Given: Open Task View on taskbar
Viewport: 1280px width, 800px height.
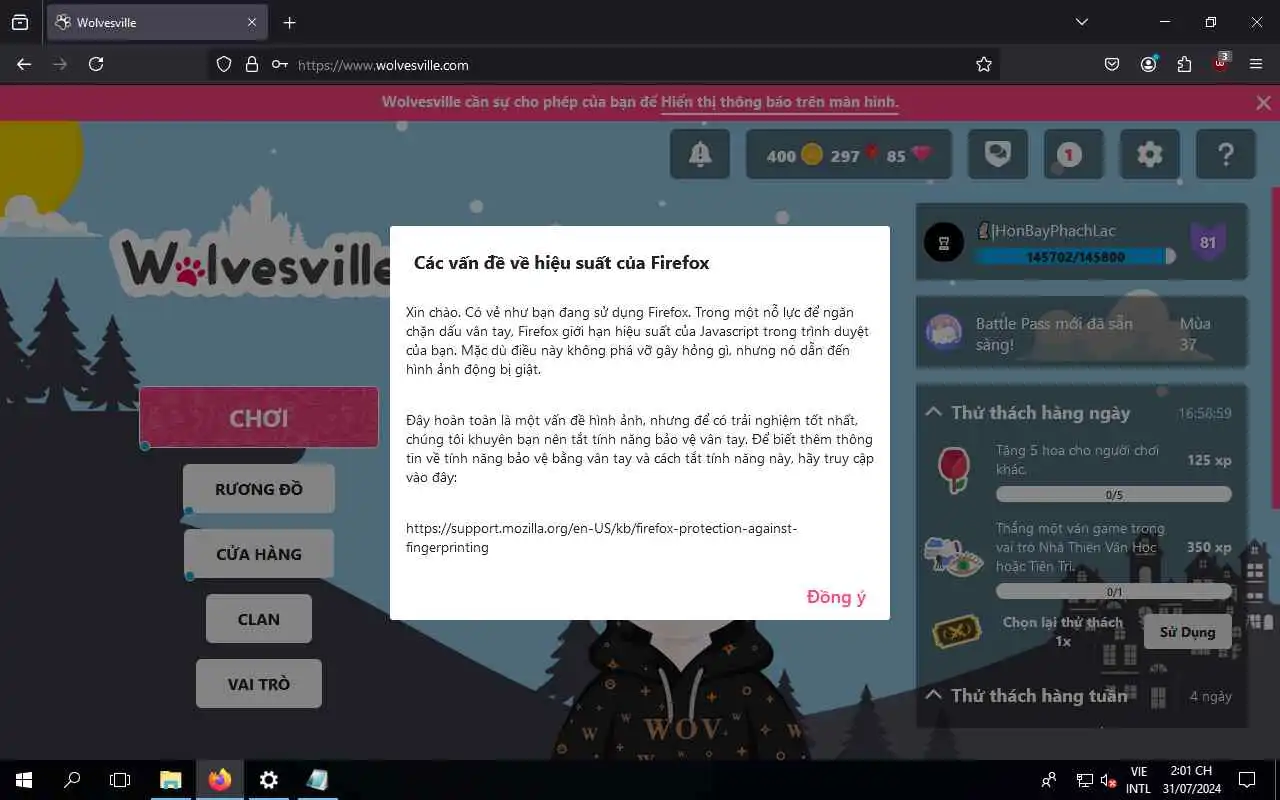Looking at the screenshot, I should 120,780.
